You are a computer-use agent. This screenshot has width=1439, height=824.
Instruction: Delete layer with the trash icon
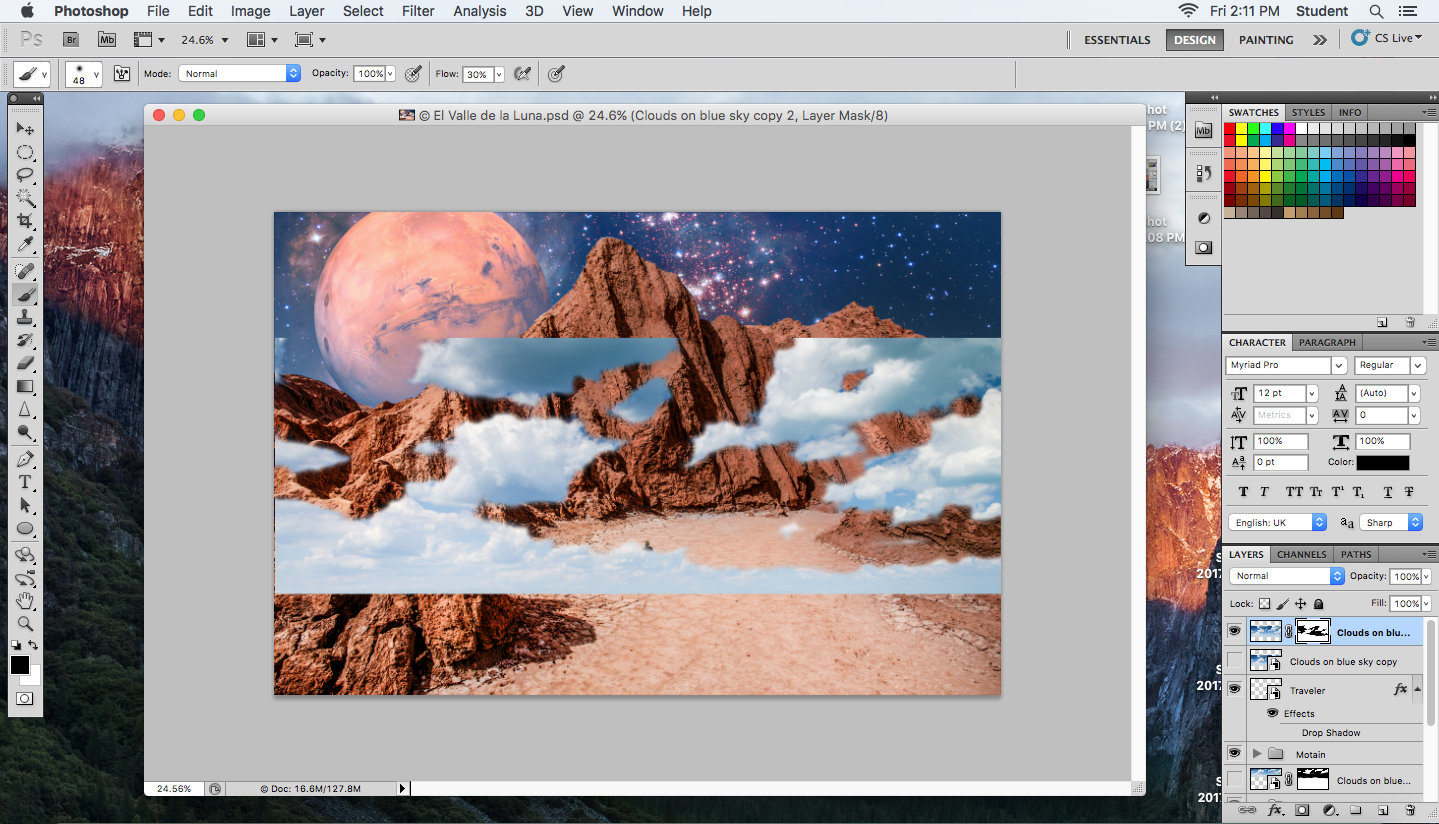tap(1410, 810)
